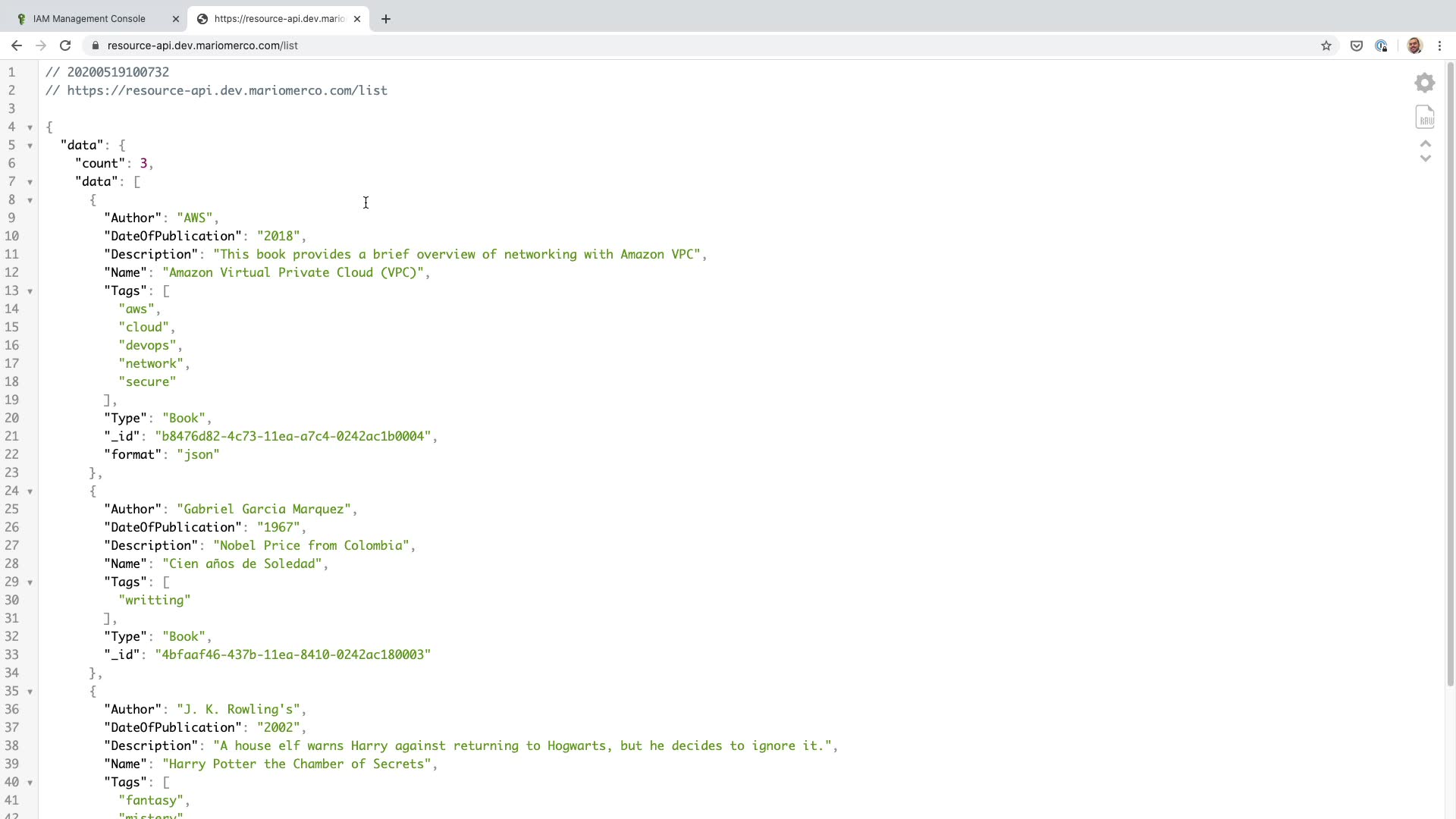This screenshot has width=1456, height=819.
Task: Bookmark this page with star icon
Action: (x=1326, y=45)
